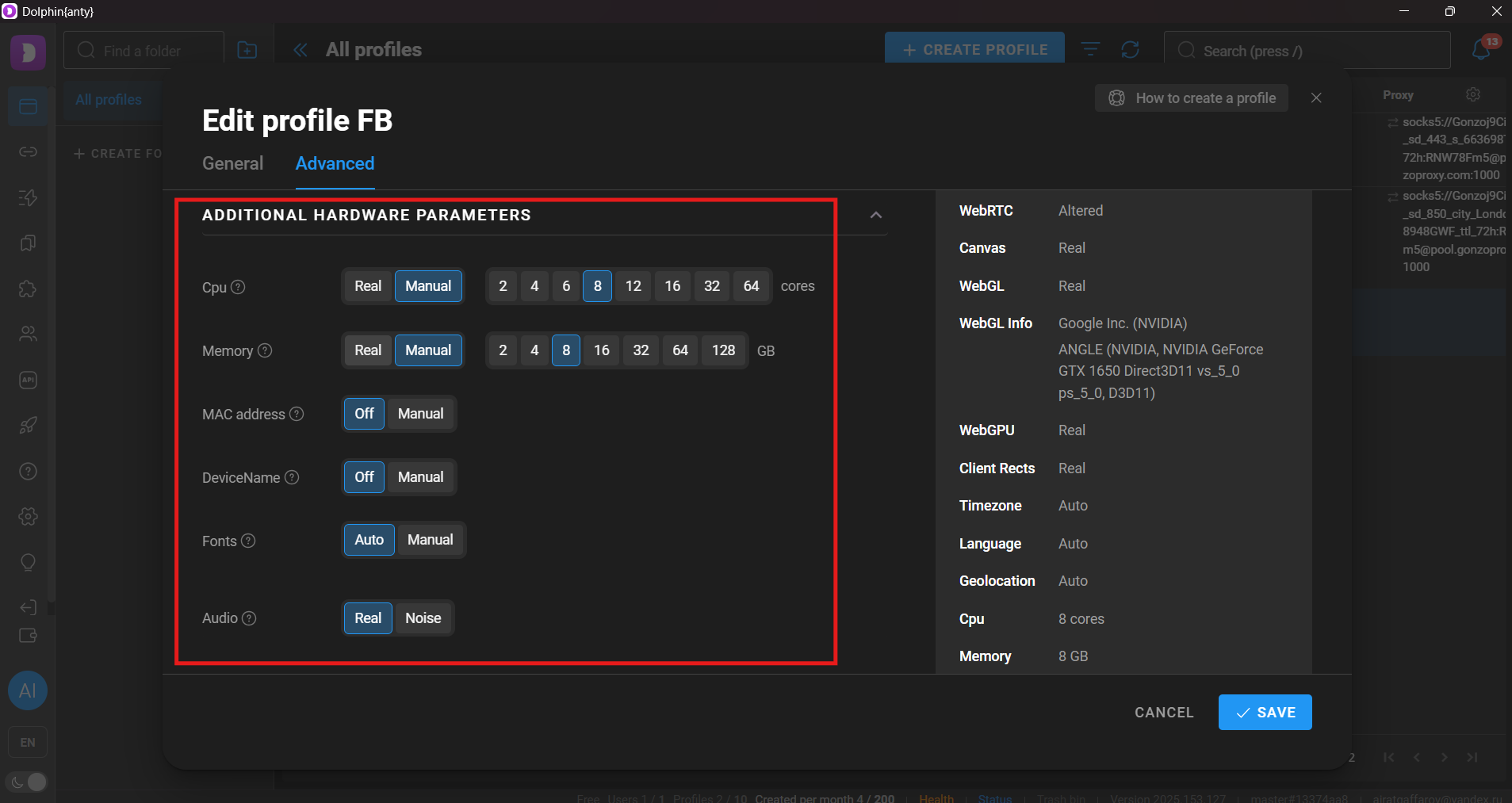Image resolution: width=1512 pixels, height=803 pixels.
Task: Open How to create a profile guide
Action: pos(1191,98)
